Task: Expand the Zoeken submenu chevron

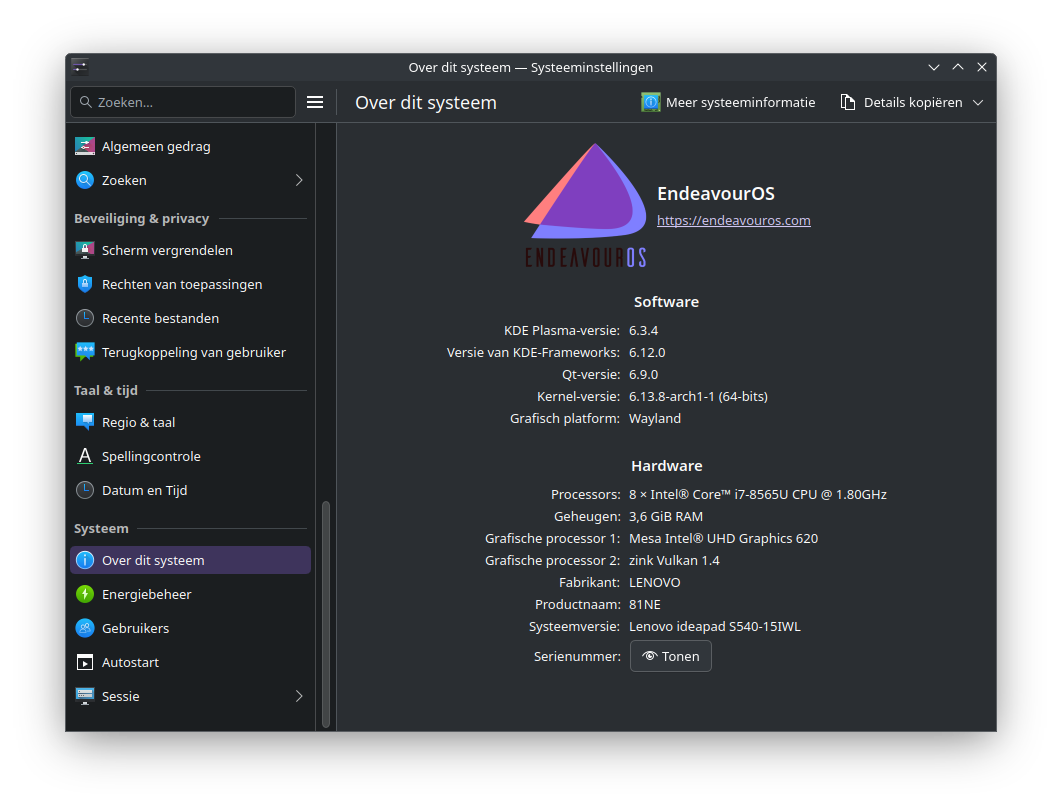Action: pos(299,180)
